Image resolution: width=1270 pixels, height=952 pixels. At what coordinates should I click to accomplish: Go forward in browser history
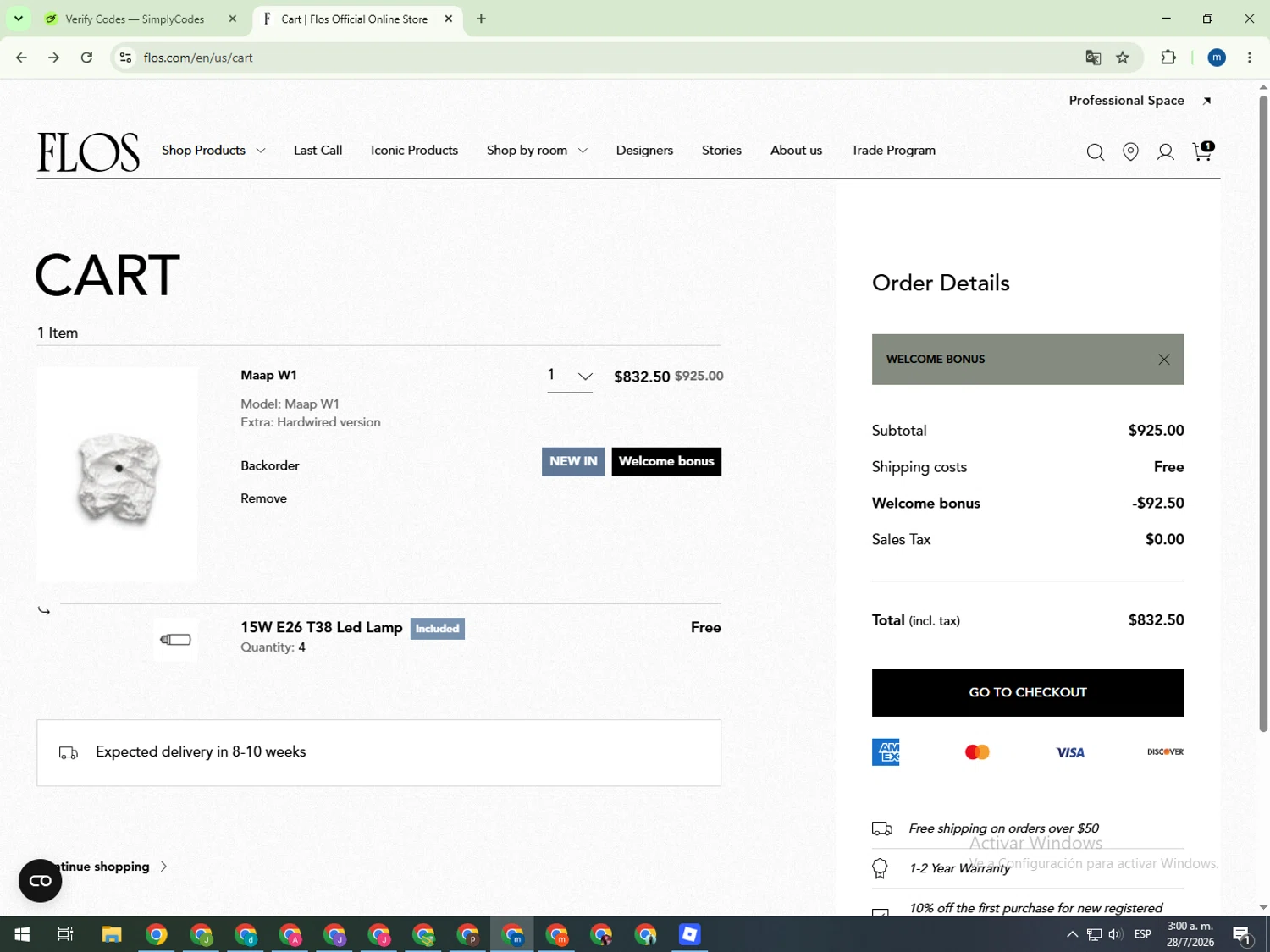pos(54,58)
